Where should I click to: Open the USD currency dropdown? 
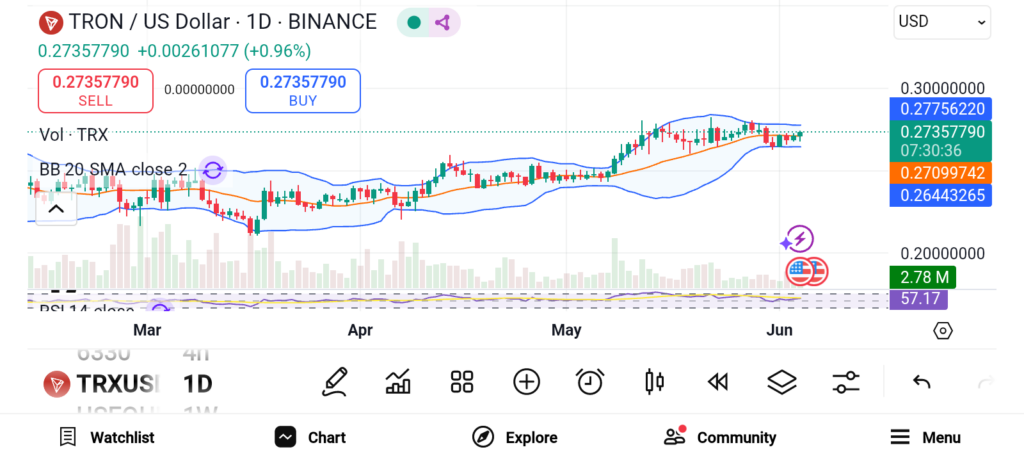pyautogui.click(x=942, y=22)
